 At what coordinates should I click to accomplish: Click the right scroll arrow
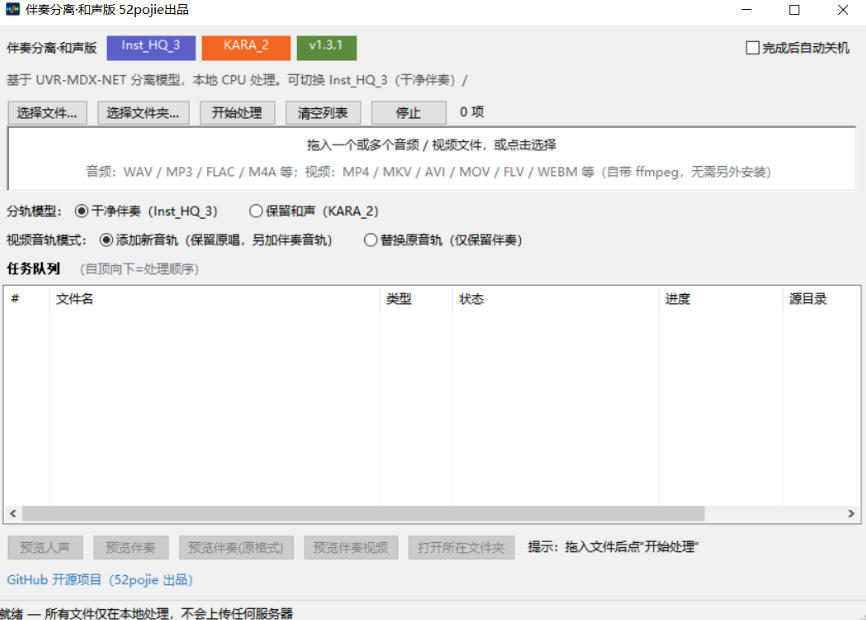(851, 513)
